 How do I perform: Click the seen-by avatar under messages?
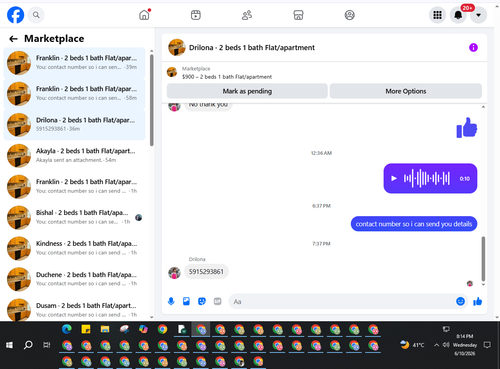tap(470, 284)
